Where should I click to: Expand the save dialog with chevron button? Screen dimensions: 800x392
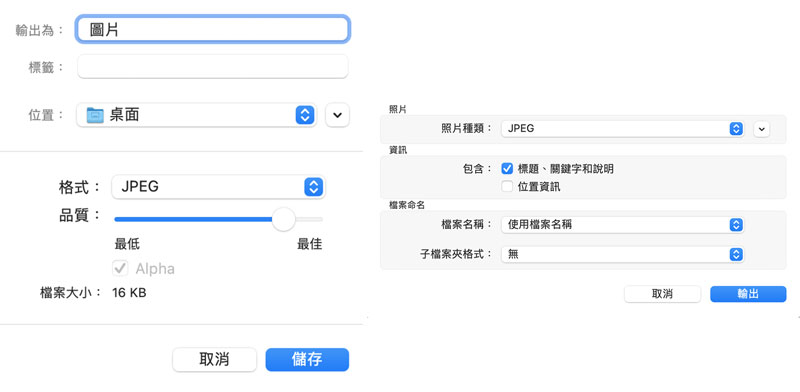[x=337, y=115]
